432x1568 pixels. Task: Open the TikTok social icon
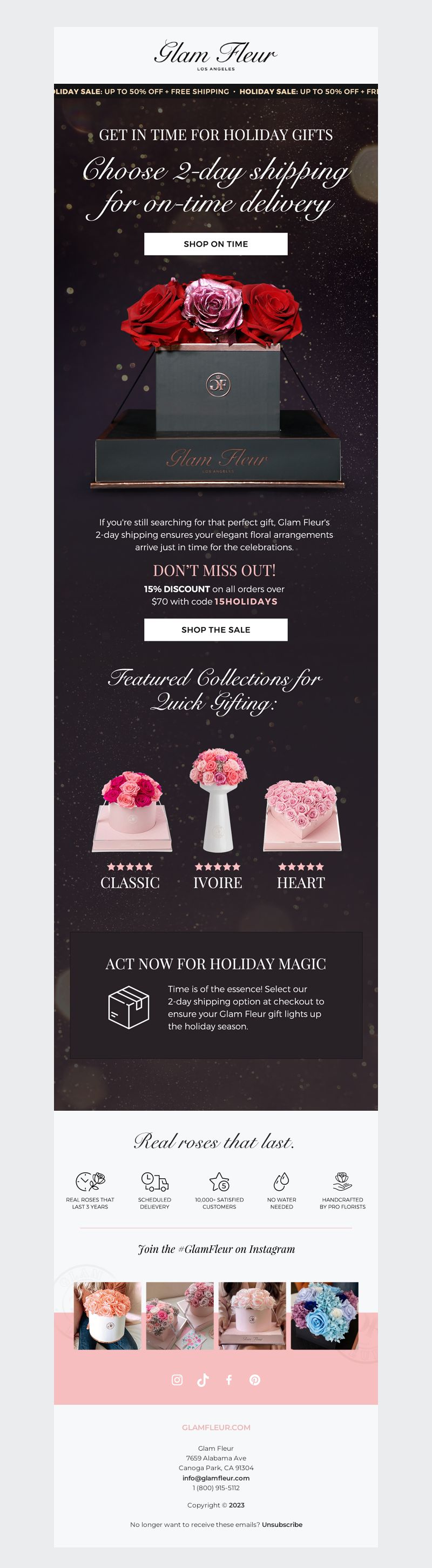pos(203,1379)
